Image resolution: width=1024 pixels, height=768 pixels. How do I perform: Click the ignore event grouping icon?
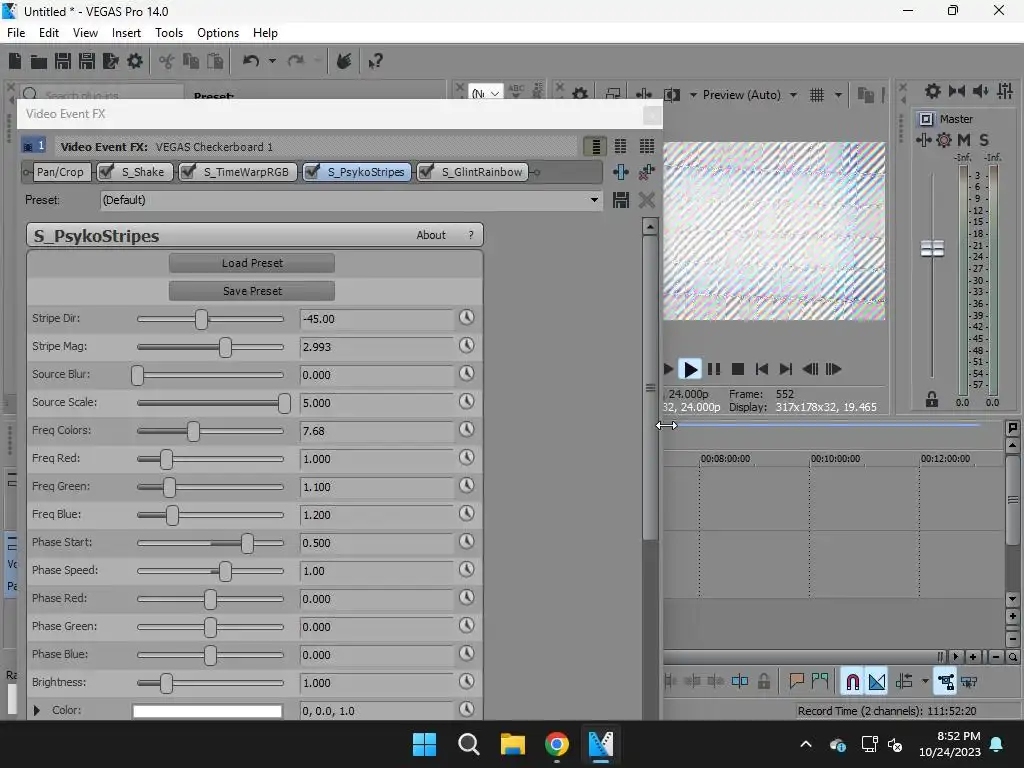pyautogui.click(x=969, y=682)
